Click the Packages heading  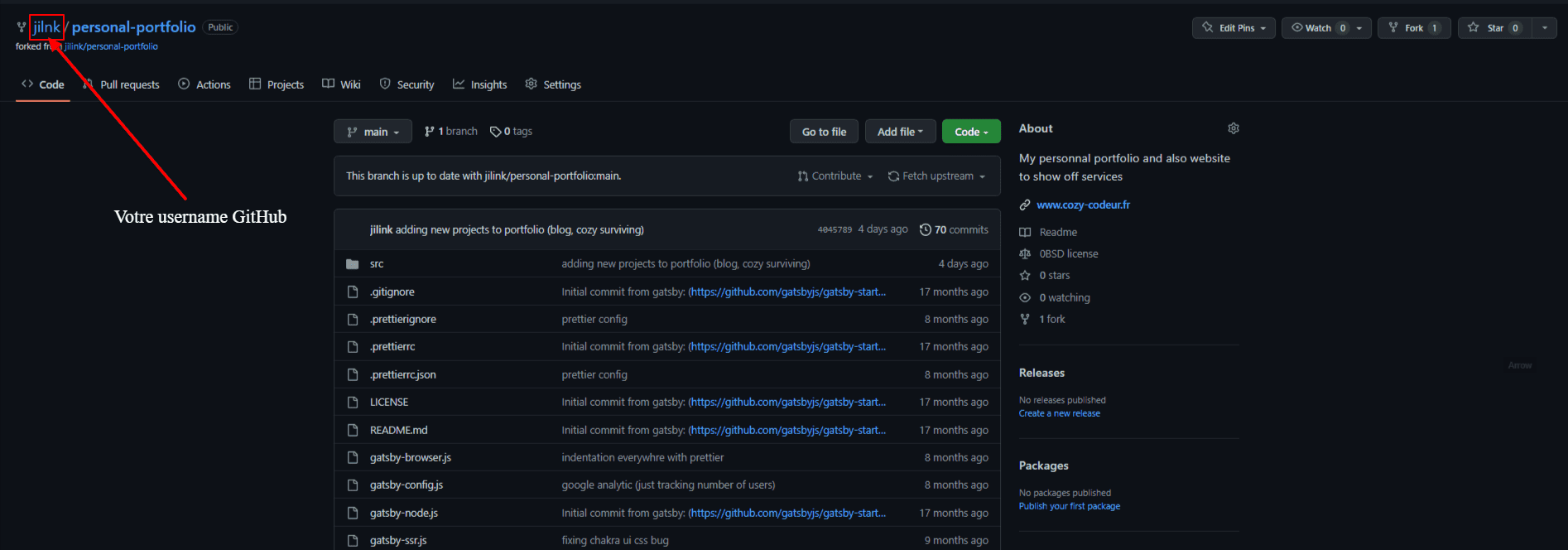[1043, 466]
